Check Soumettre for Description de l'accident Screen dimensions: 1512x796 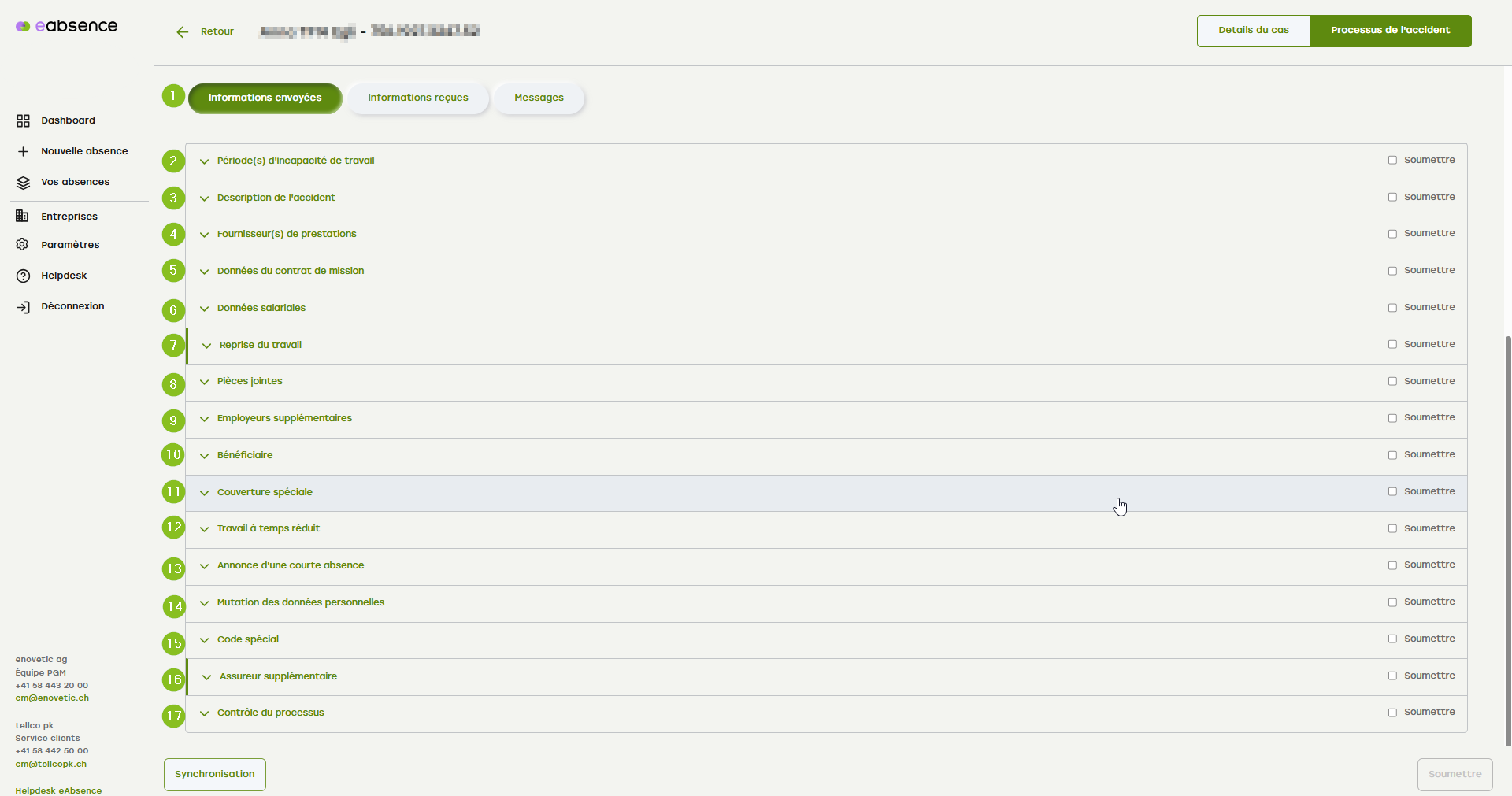pos(1392,197)
